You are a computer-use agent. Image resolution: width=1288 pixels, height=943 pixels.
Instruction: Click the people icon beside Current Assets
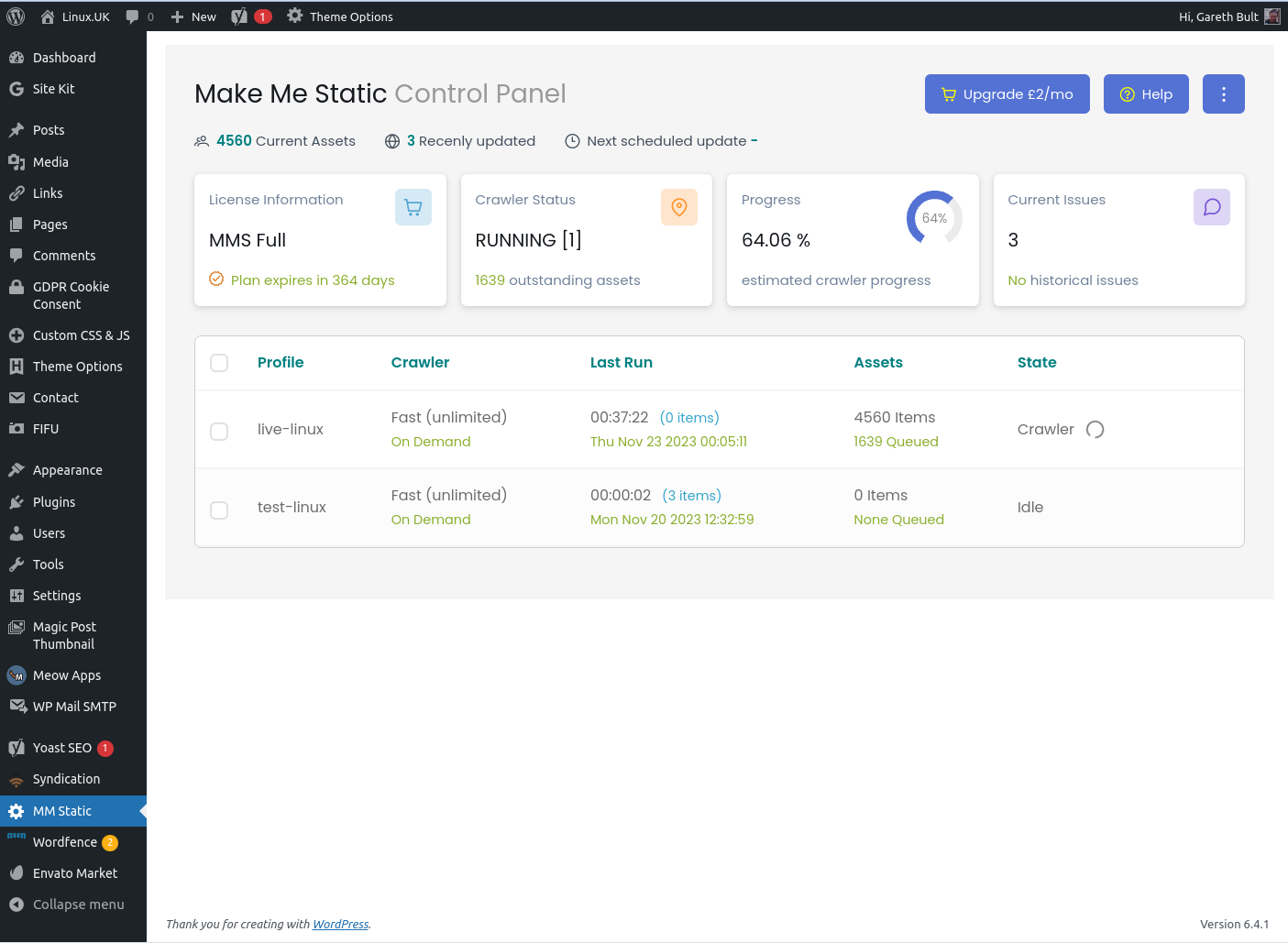pyautogui.click(x=202, y=141)
